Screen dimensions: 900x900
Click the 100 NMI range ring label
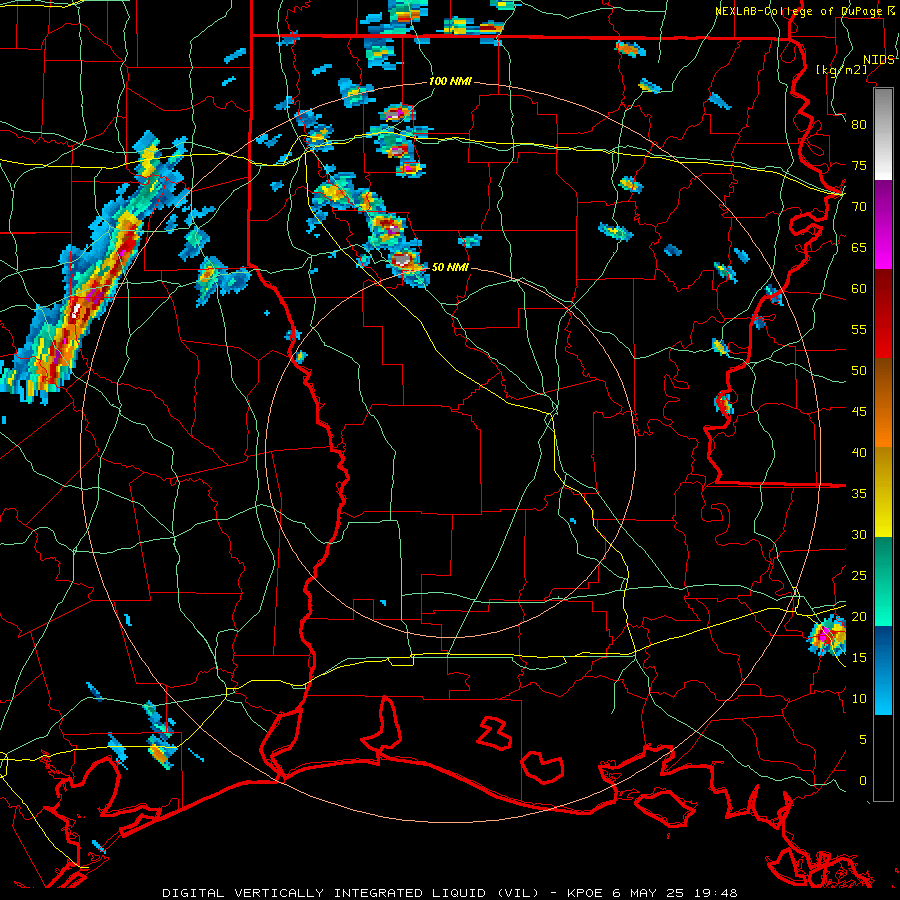click(450, 82)
